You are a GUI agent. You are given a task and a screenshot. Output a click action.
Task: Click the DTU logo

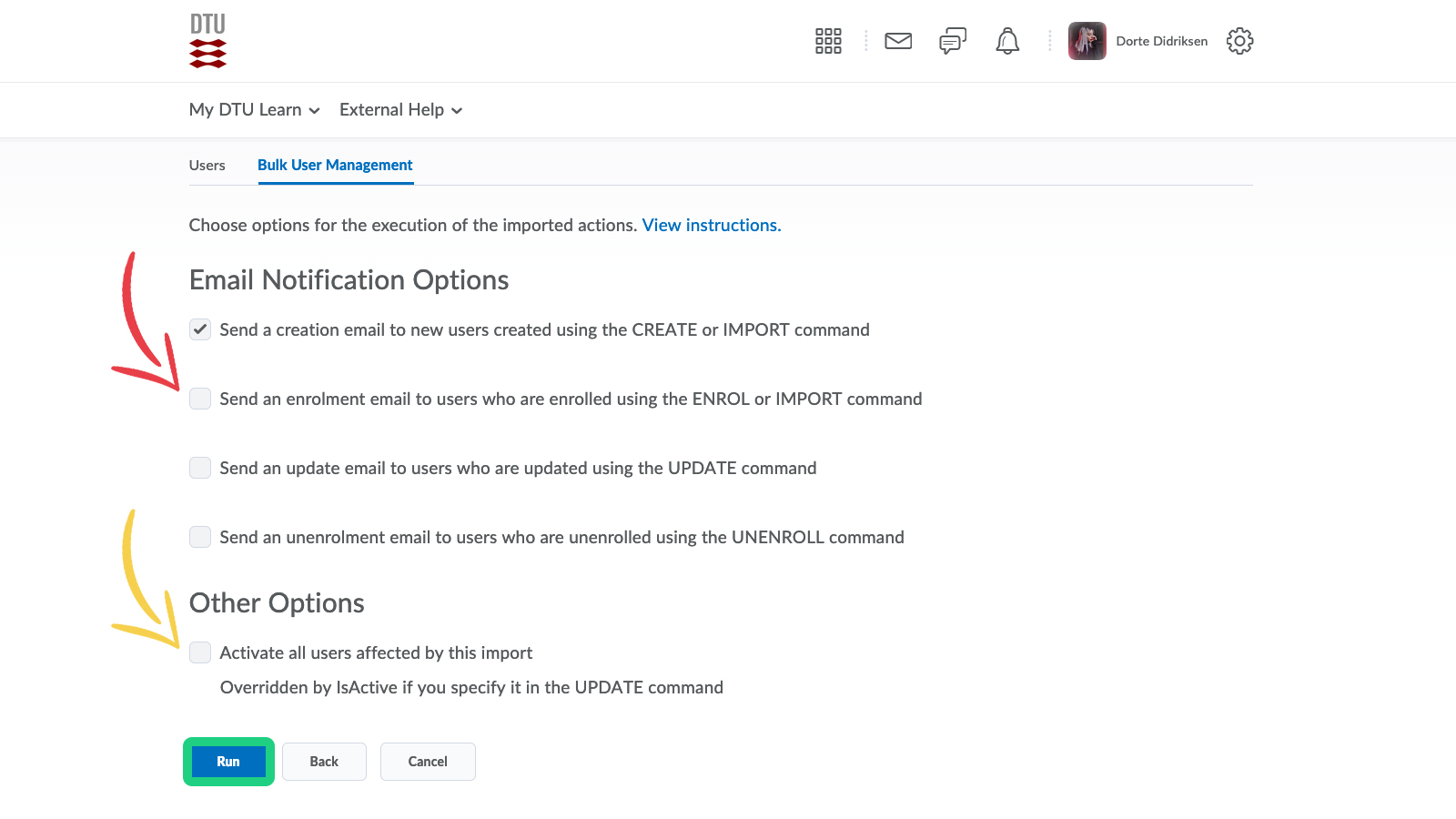[x=207, y=41]
